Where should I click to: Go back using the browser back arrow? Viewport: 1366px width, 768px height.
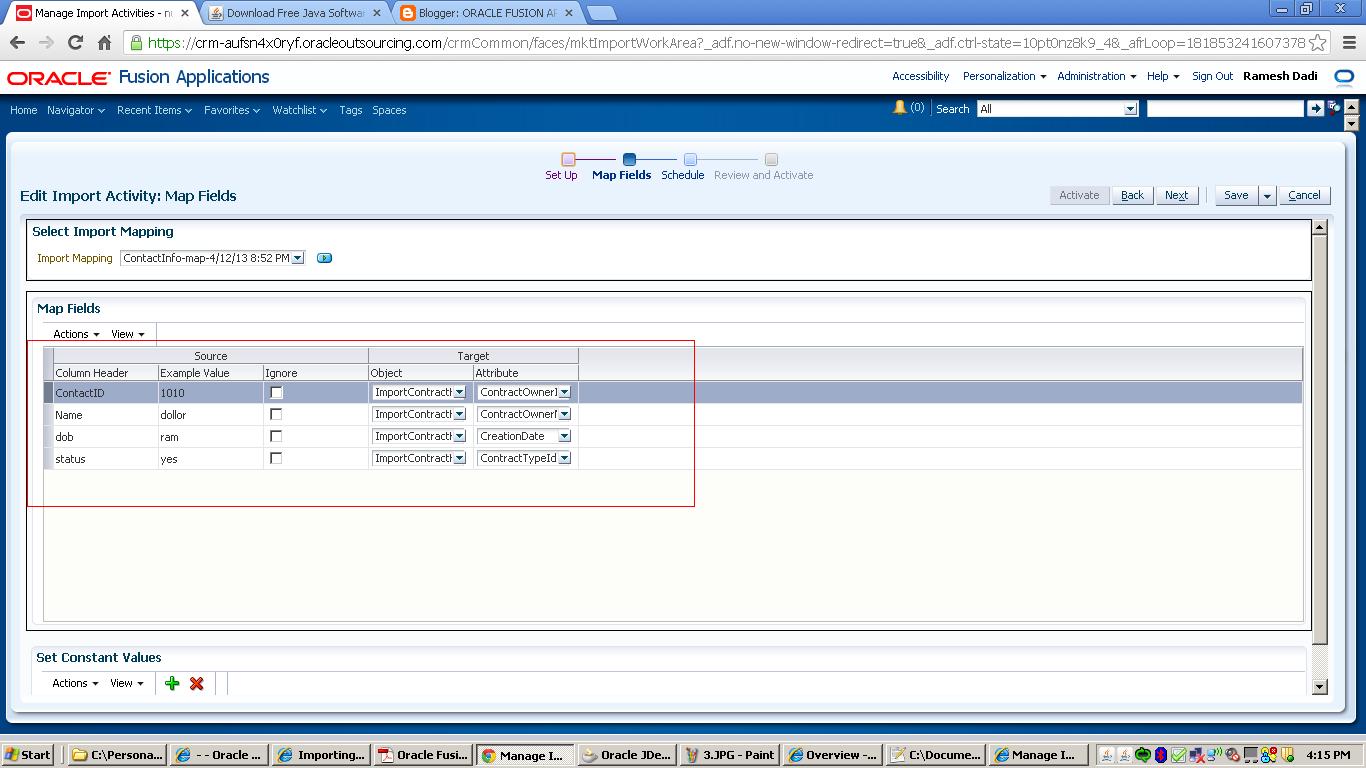pyautogui.click(x=17, y=43)
